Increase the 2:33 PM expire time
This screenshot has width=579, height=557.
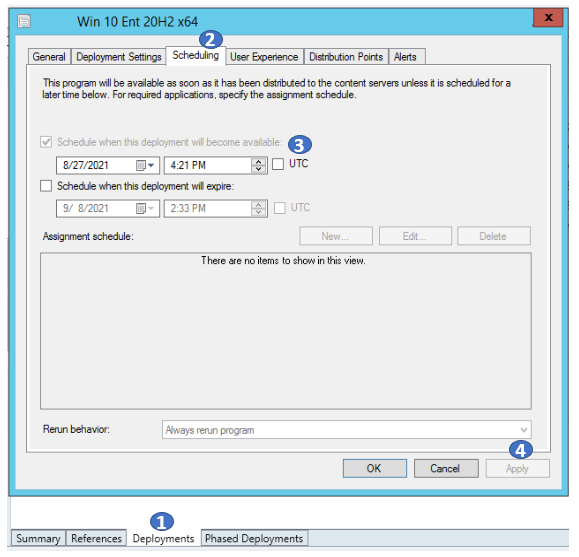point(258,205)
